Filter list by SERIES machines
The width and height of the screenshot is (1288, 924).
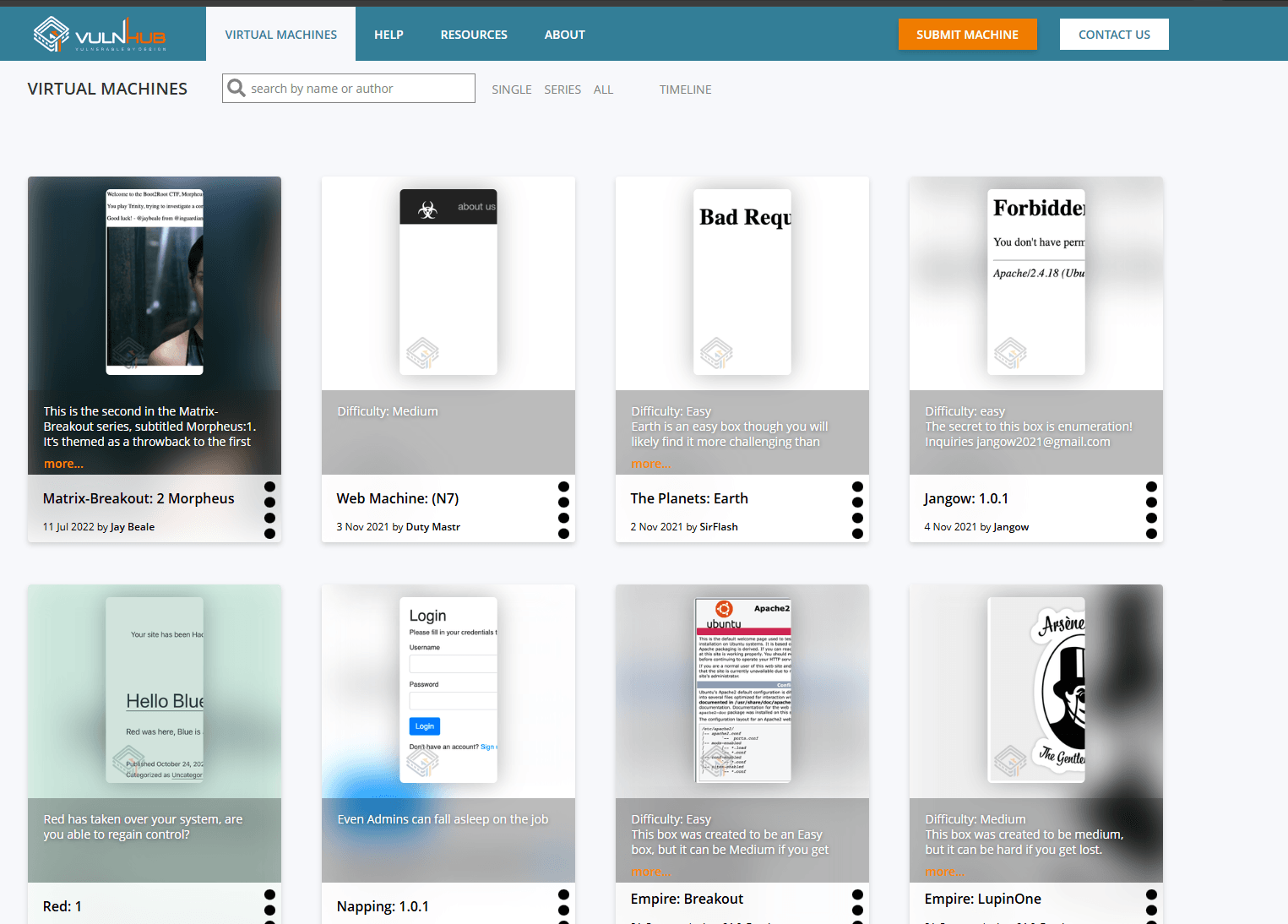point(562,90)
